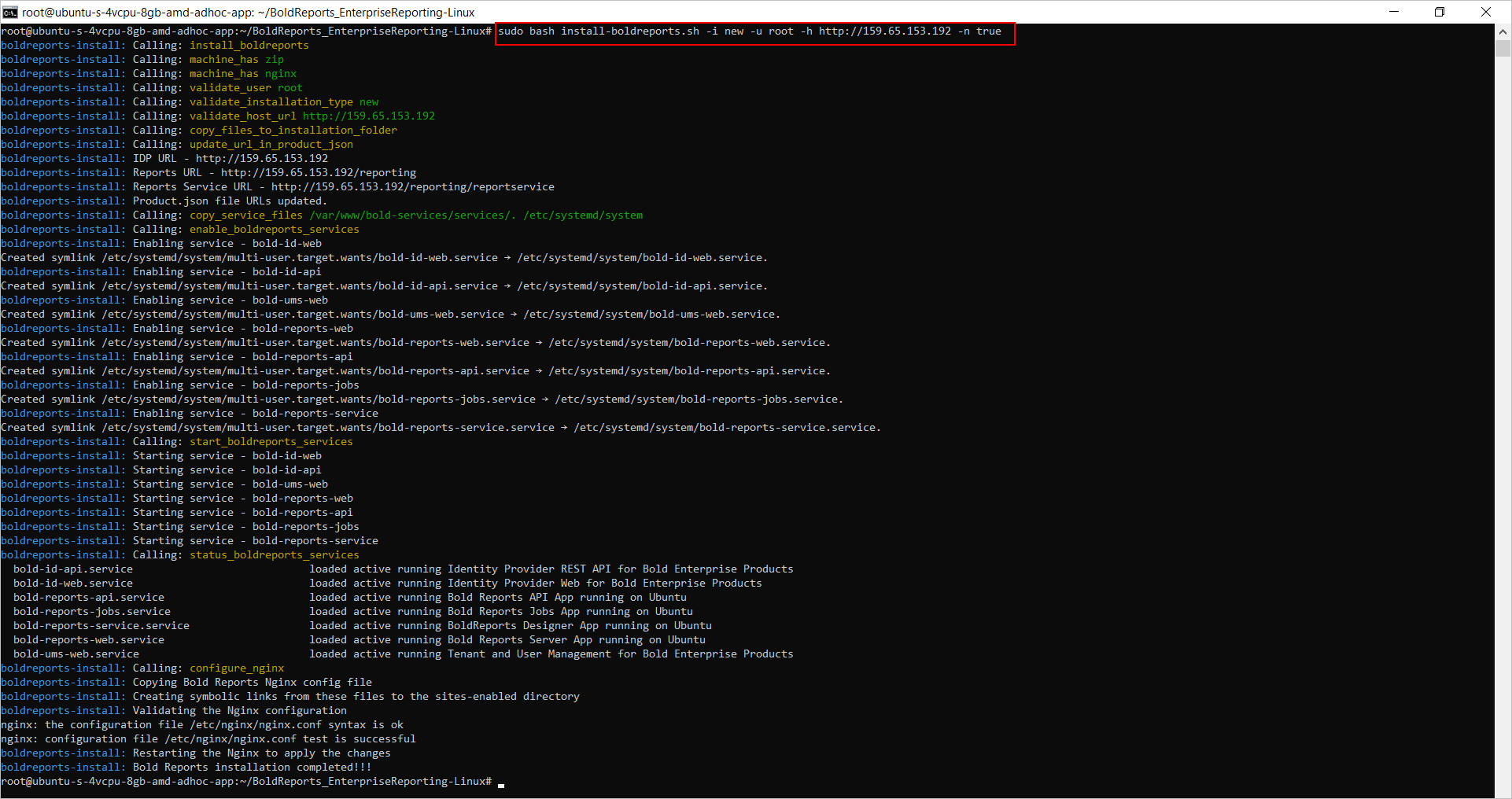Click 'Bold Reports installation completed!!!' line
This screenshot has height=799, width=1512.
[x=186, y=768]
